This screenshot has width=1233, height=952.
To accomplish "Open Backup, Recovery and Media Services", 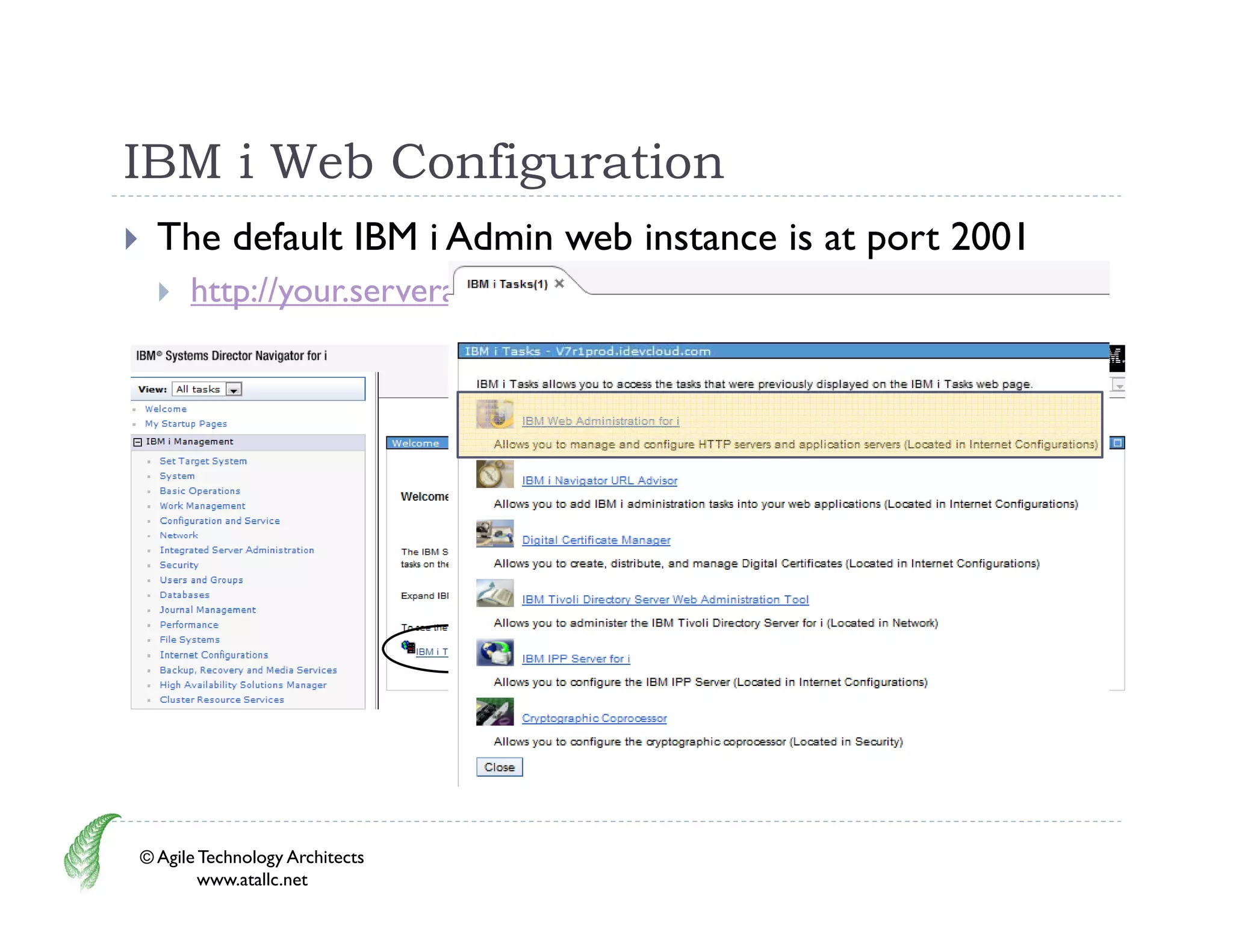I will pyautogui.click(x=248, y=670).
